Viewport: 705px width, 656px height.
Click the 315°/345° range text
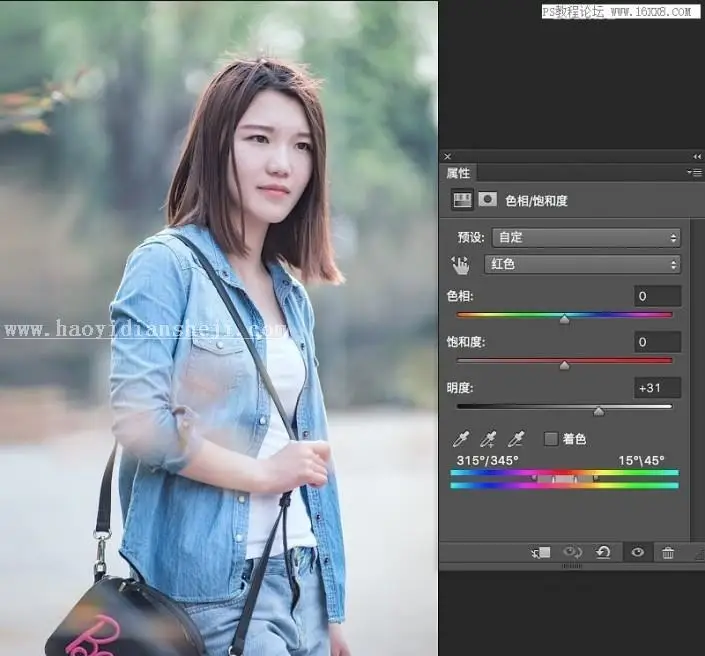(487, 460)
